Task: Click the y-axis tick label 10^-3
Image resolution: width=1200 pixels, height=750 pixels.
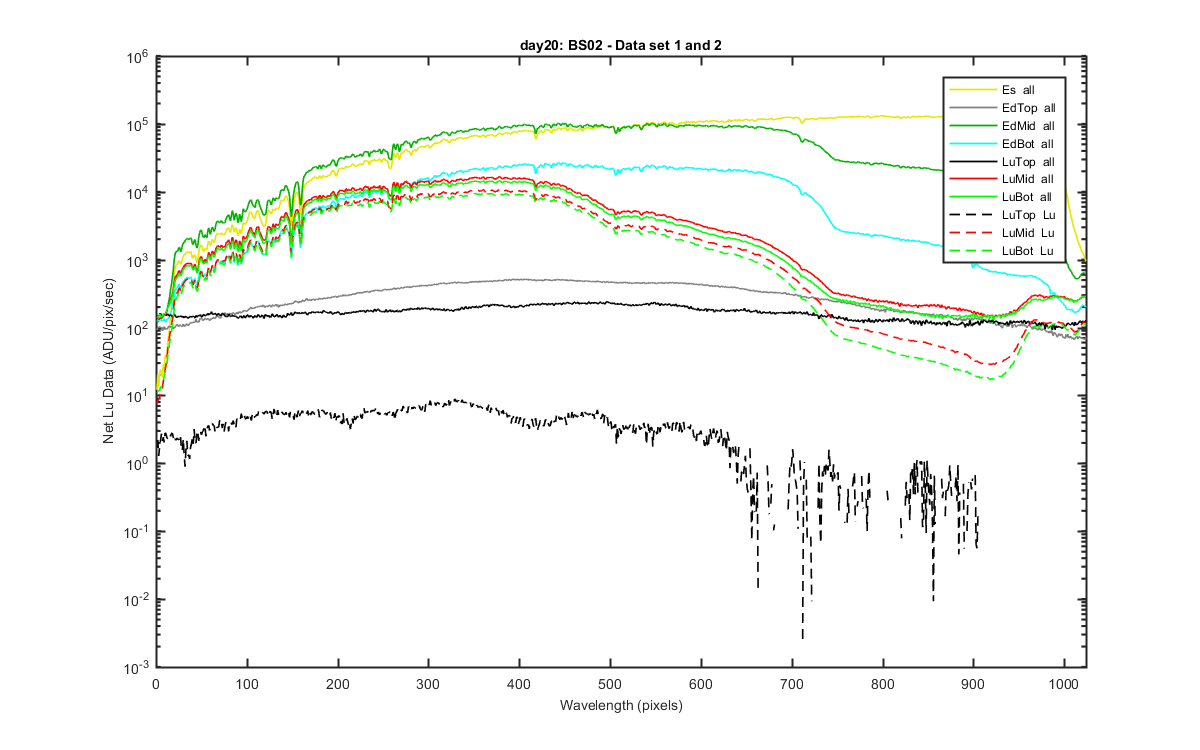Action: point(136,666)
